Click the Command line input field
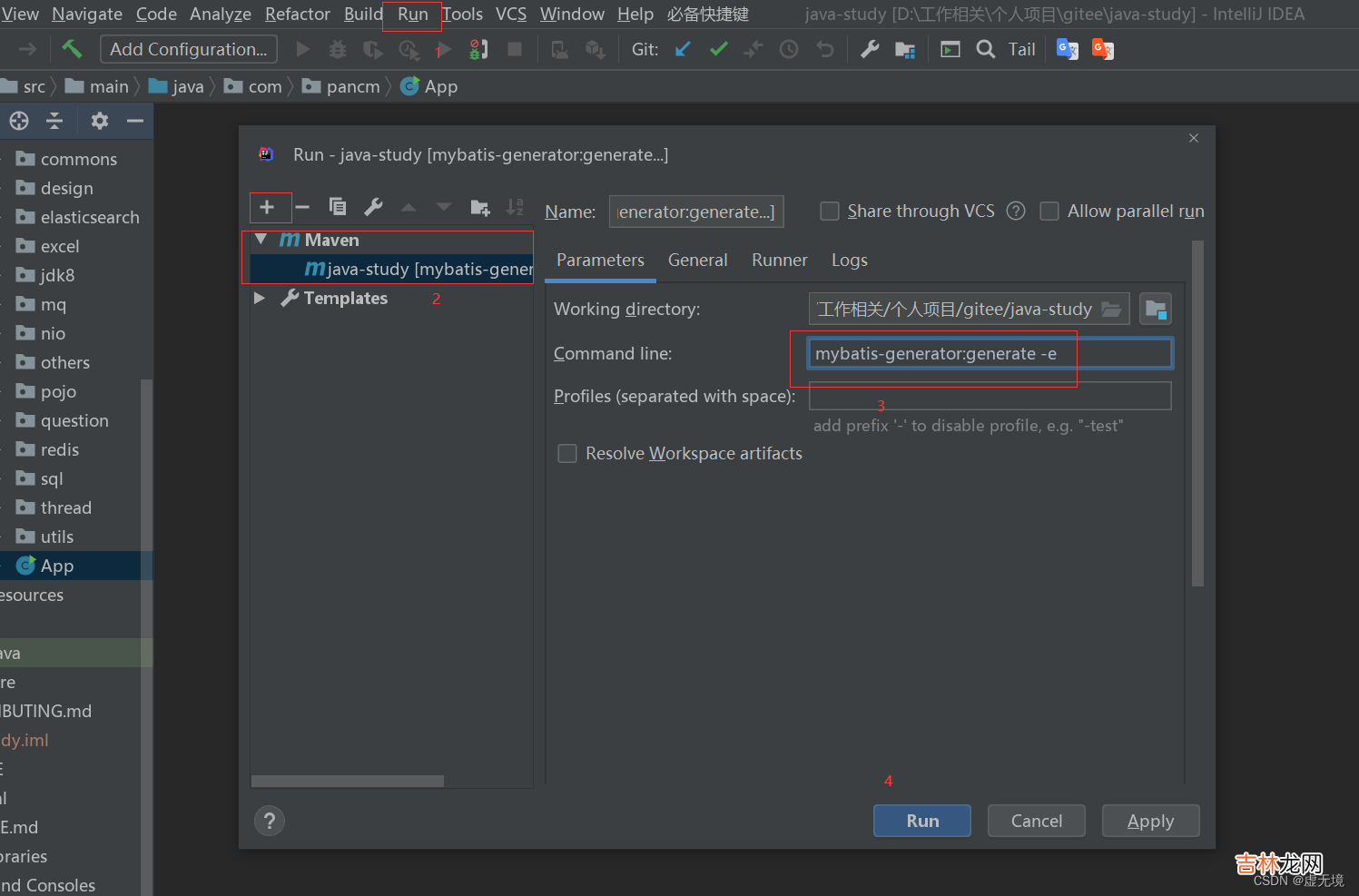Viewport: 1359px width, 896px height. pos(990,354)
